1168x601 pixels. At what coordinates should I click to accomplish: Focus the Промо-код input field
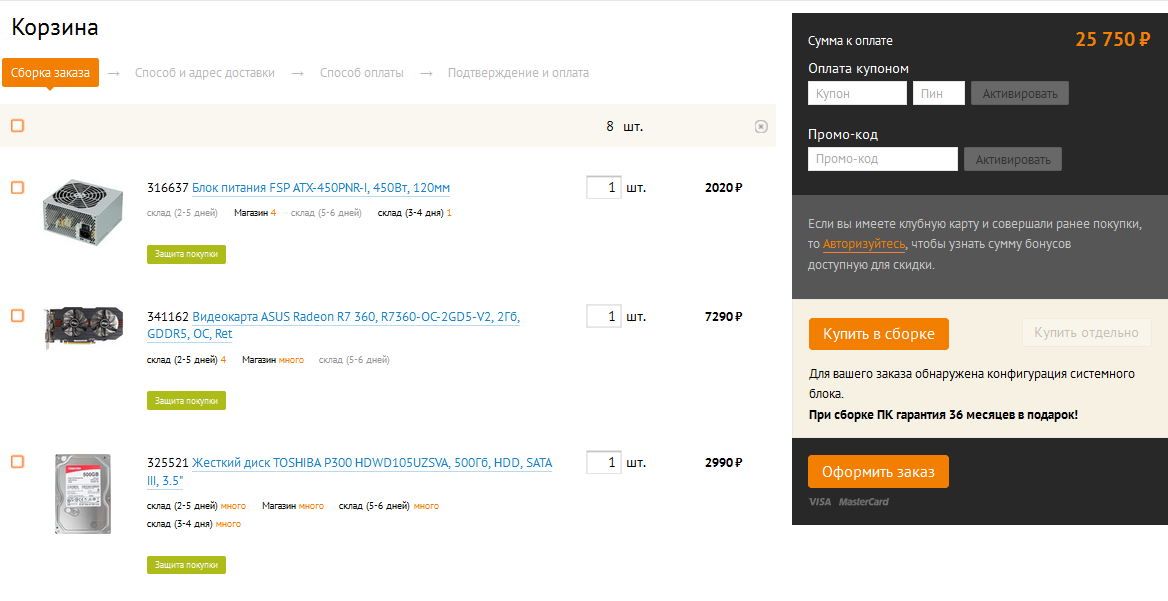[883, 159]
